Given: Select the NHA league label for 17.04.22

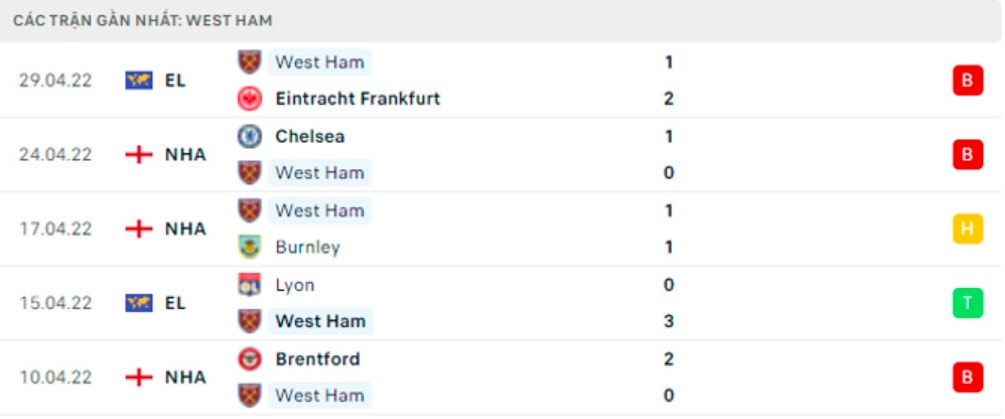Looking at the screenshot, I should (x=186, y=229).
